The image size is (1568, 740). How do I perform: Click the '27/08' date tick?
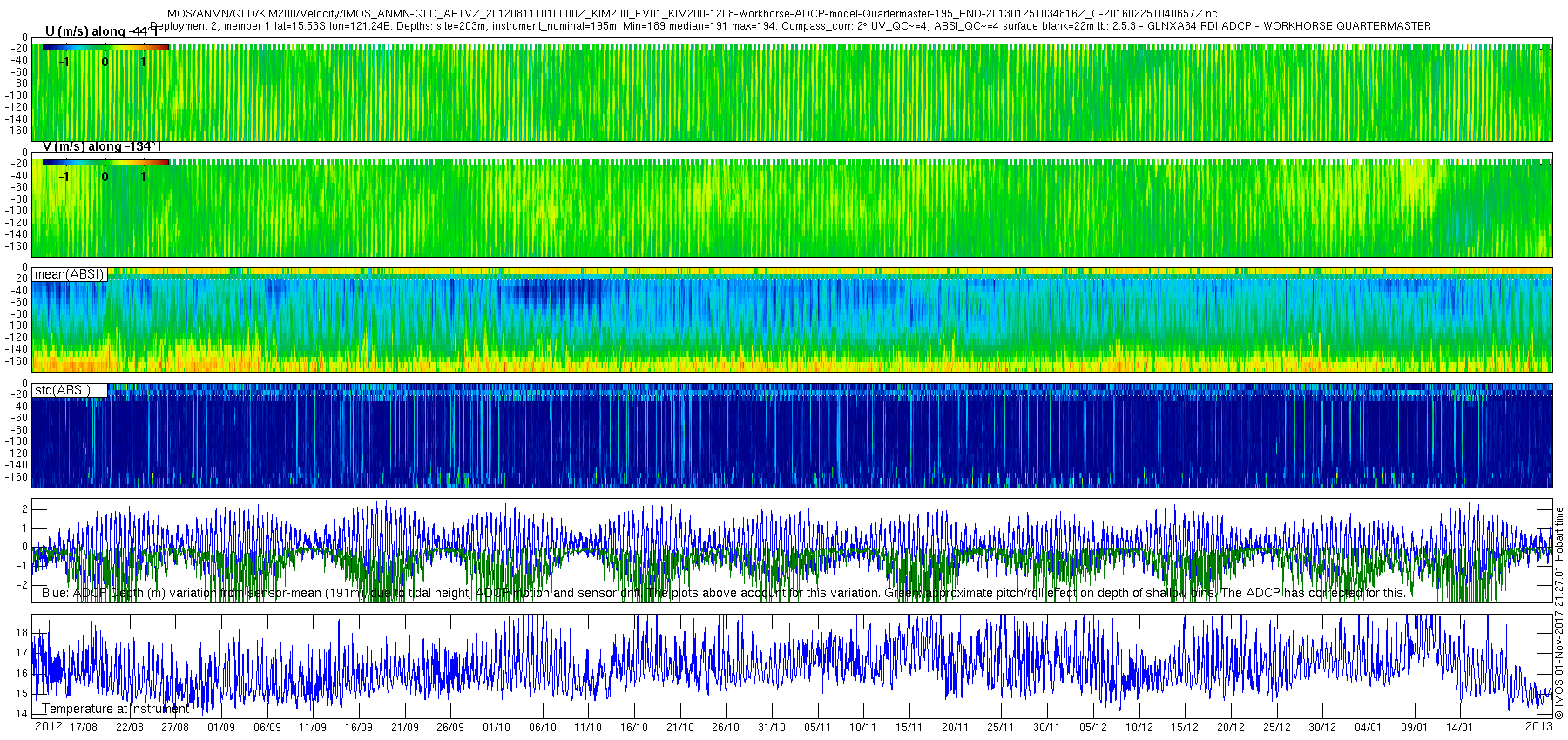[x=175, y=728]
